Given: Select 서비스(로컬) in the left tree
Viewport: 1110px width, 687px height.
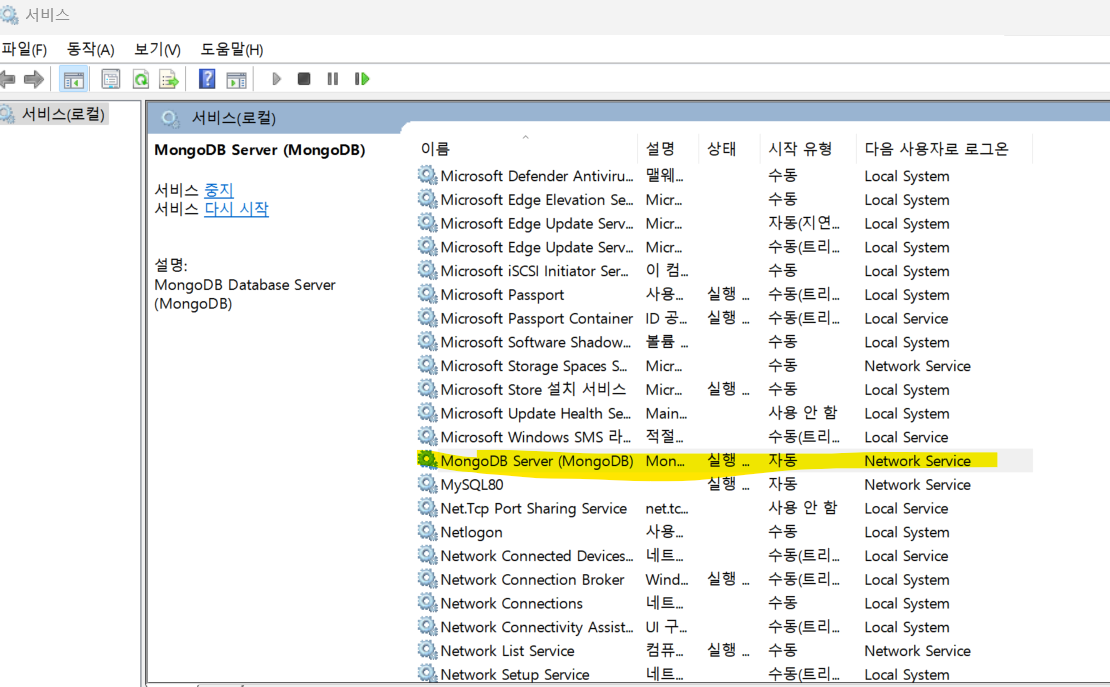Looking at the screenshot, I should click(62, 114).
